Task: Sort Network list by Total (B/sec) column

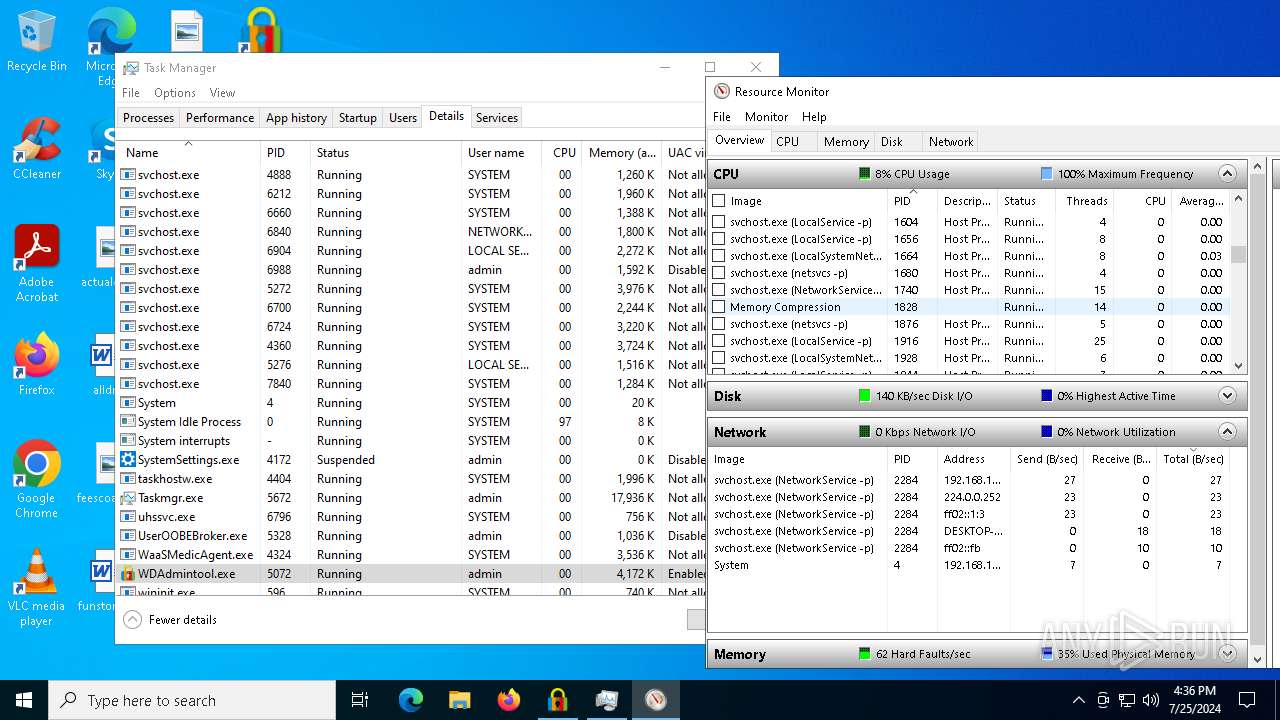Action: point(1194,459)
